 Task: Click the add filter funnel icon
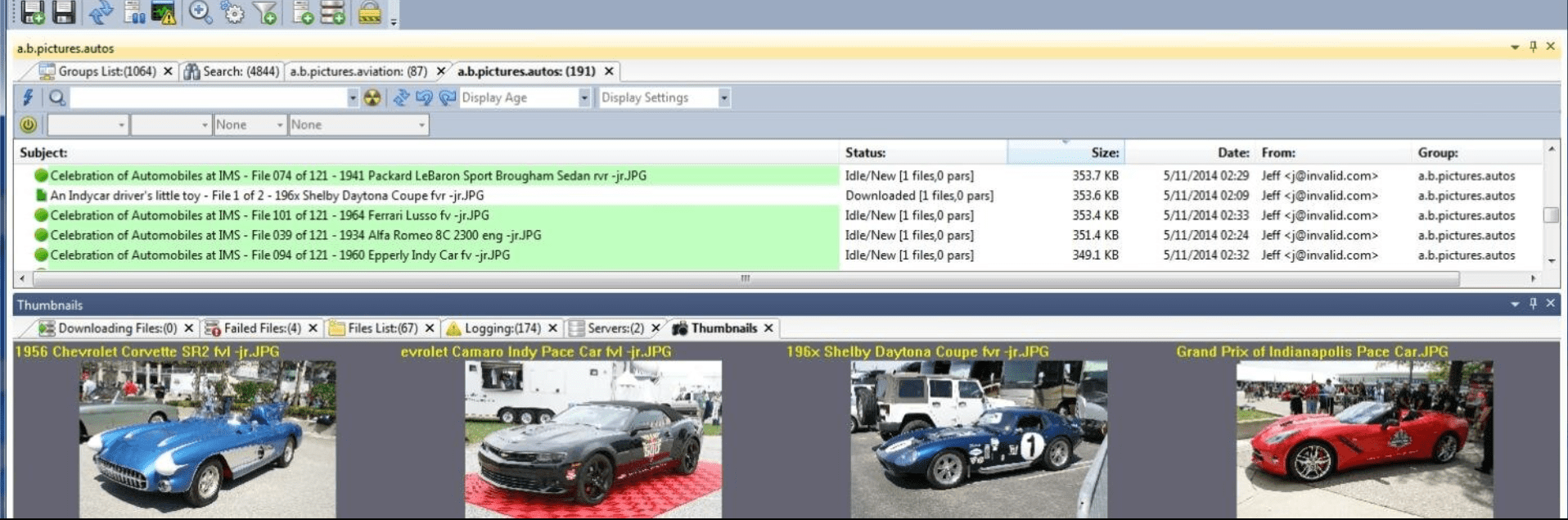264,12
